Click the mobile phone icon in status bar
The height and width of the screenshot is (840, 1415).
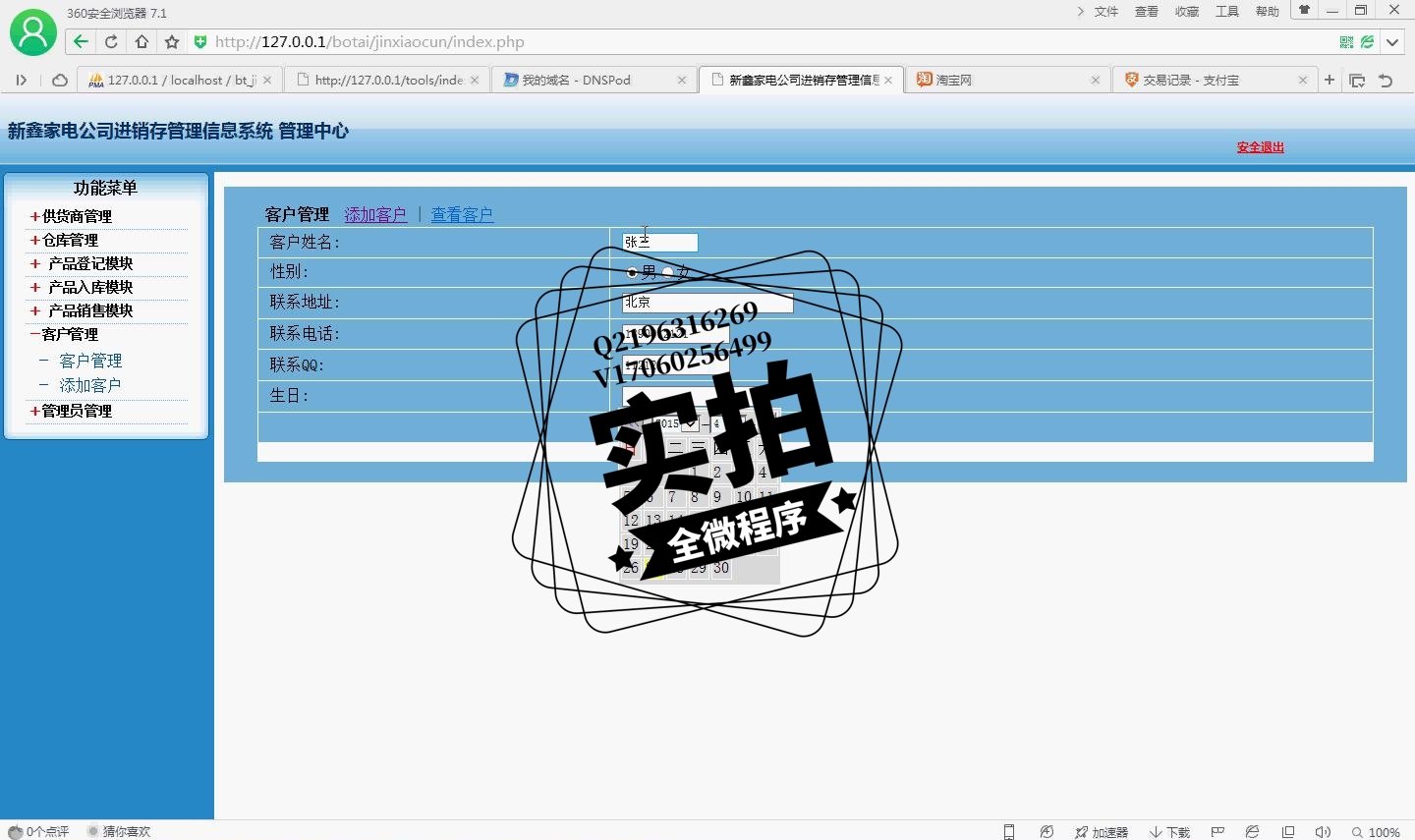tap(1009, 832)
